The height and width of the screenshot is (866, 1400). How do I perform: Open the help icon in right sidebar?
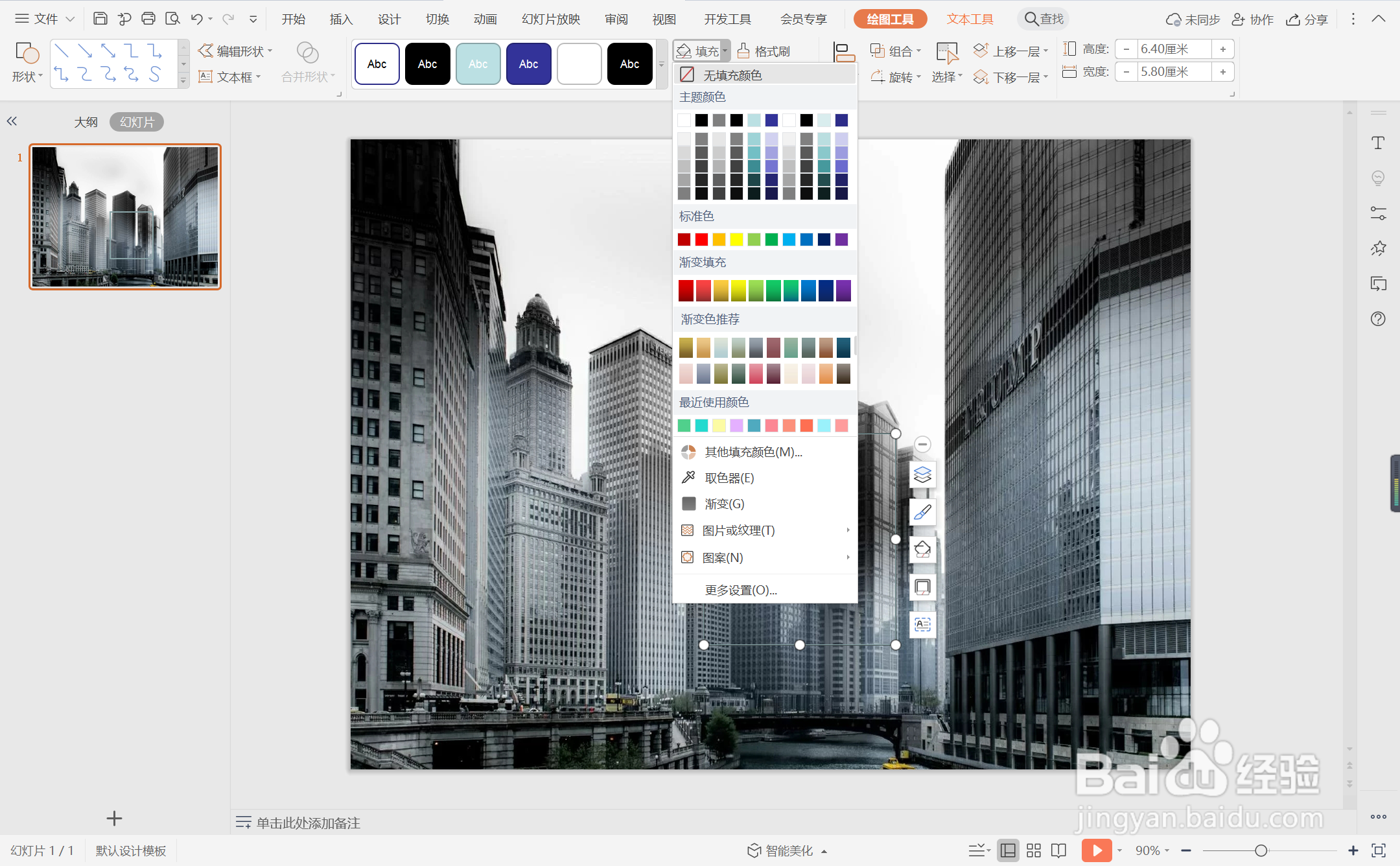click(1378, 318)
